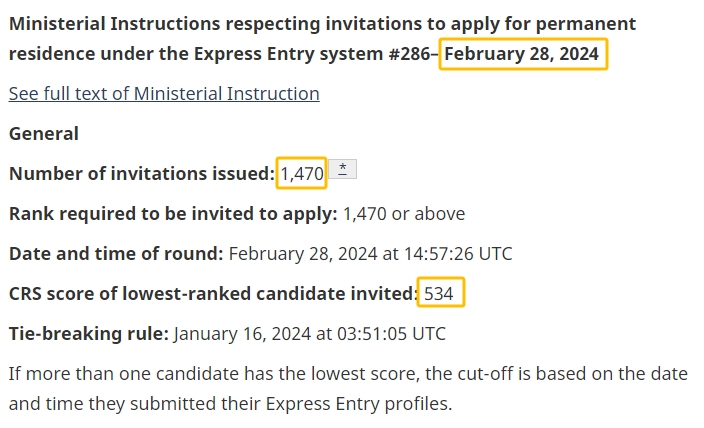Image resolution: width=704 pixels, height=428 pixels.
Task: Select the highlighted 1,470 invitations number
Action: (302, 174)
